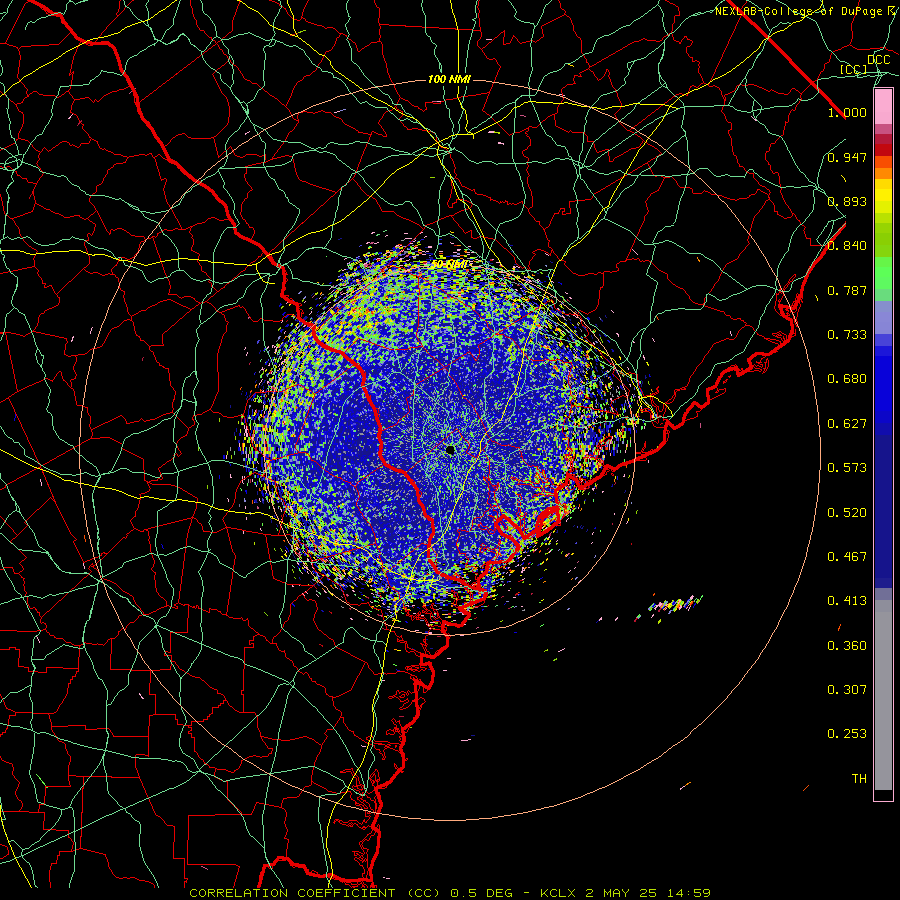900x900 pixels.
Task: Click the [CC] units label
Action: (x=853, y=69)
